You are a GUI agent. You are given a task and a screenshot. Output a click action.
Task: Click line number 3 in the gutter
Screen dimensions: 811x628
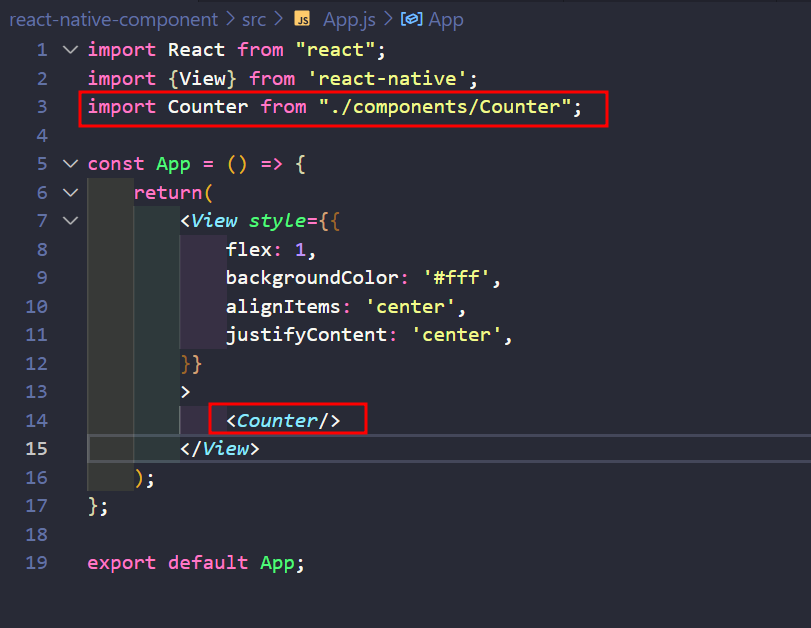(42, 107)
